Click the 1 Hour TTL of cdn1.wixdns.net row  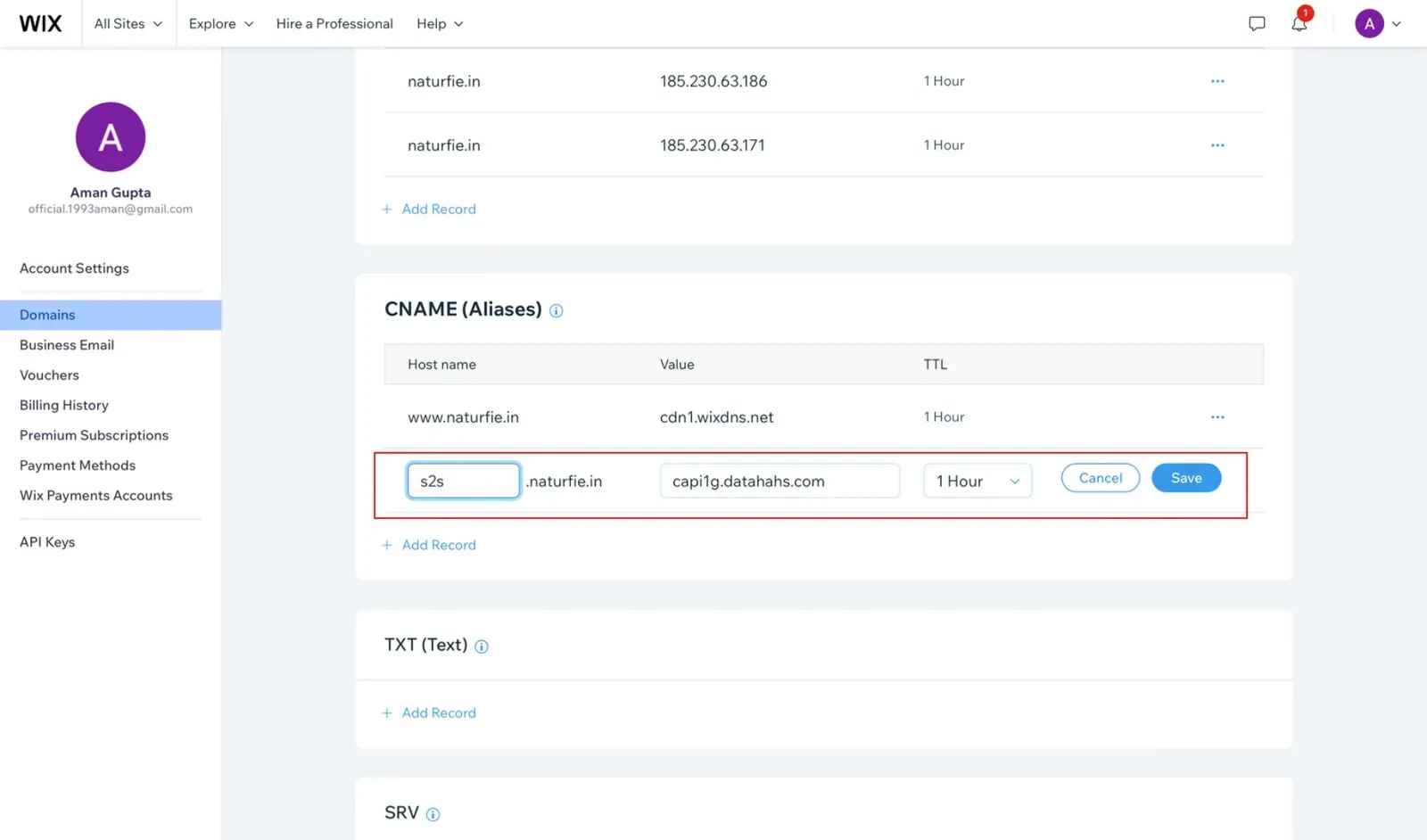tap(944, 417)
